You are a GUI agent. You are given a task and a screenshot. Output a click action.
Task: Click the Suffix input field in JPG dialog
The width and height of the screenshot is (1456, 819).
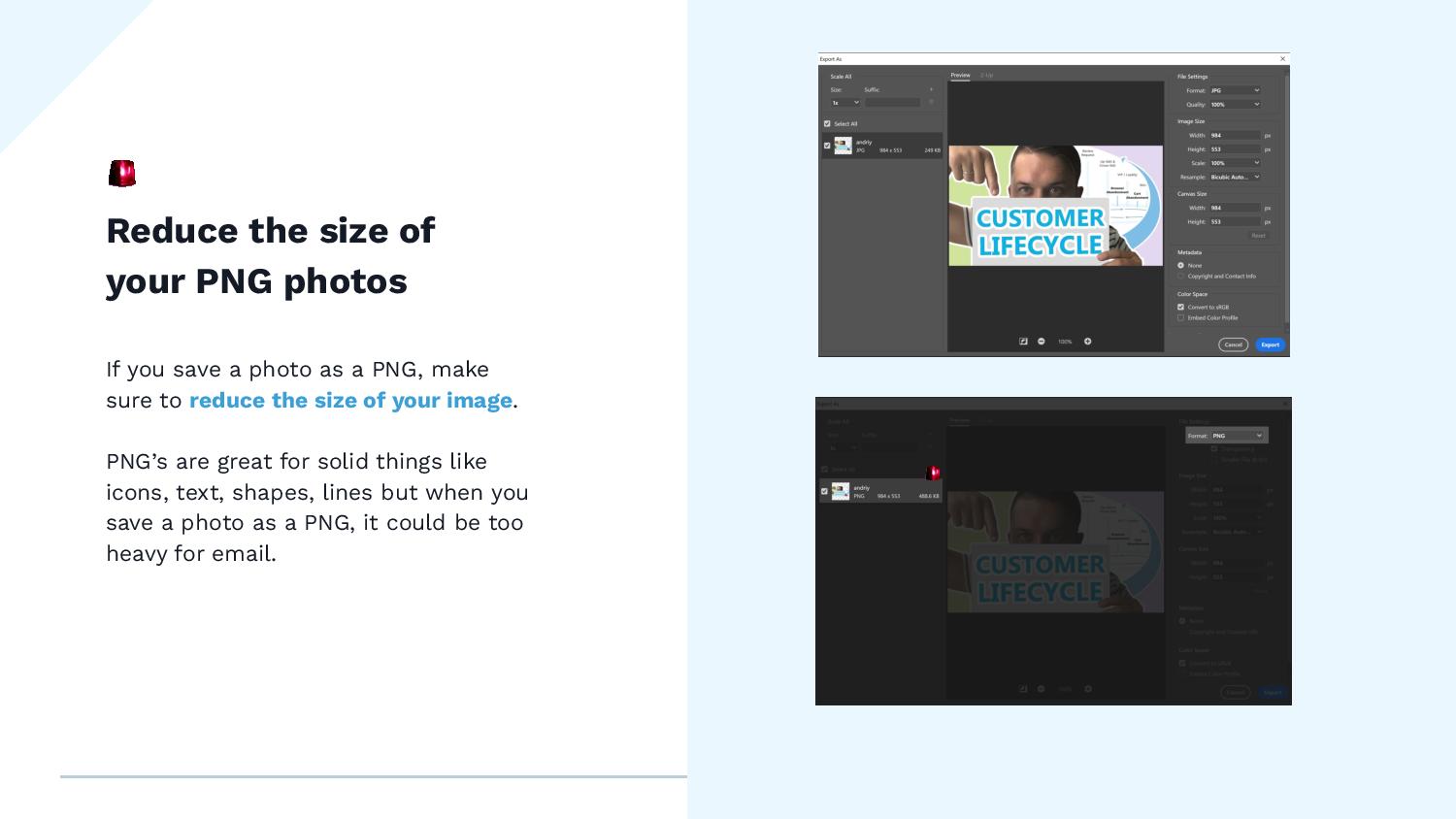pyautogui.click(x=893, y=102)
